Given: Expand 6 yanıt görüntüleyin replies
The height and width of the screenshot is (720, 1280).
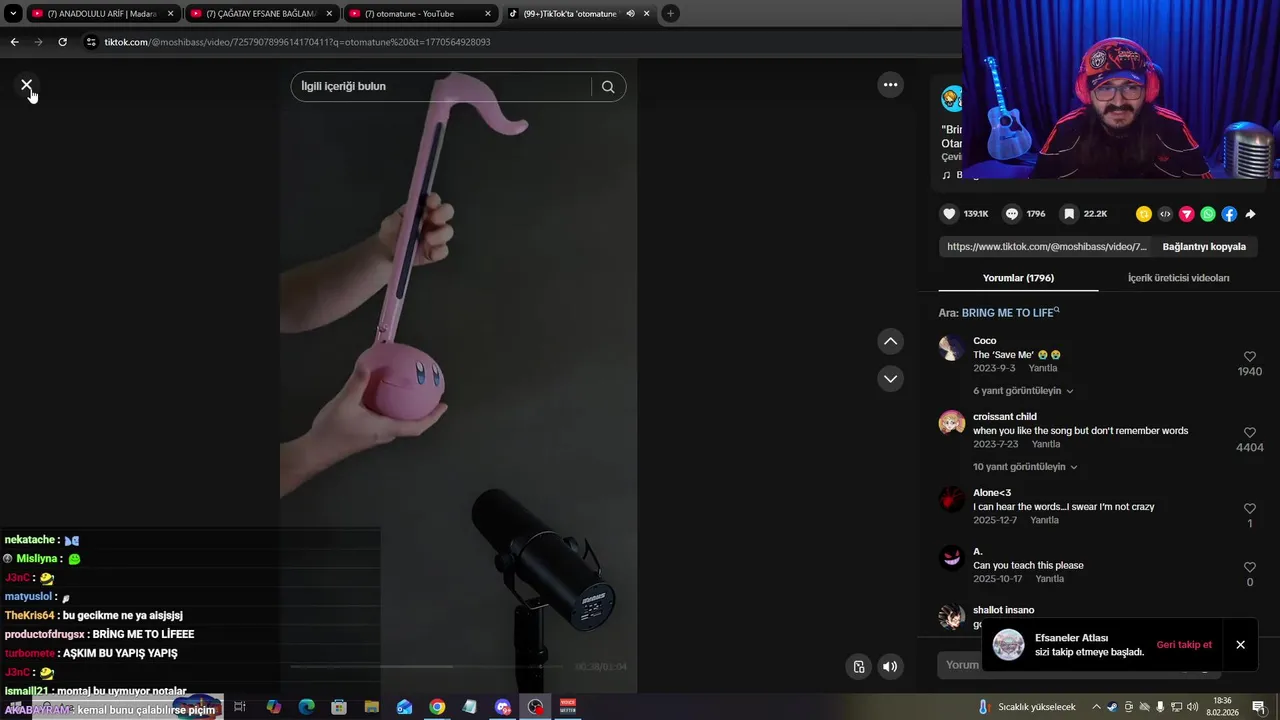Looking at the screenshot, I should (x=1023, y=391).
